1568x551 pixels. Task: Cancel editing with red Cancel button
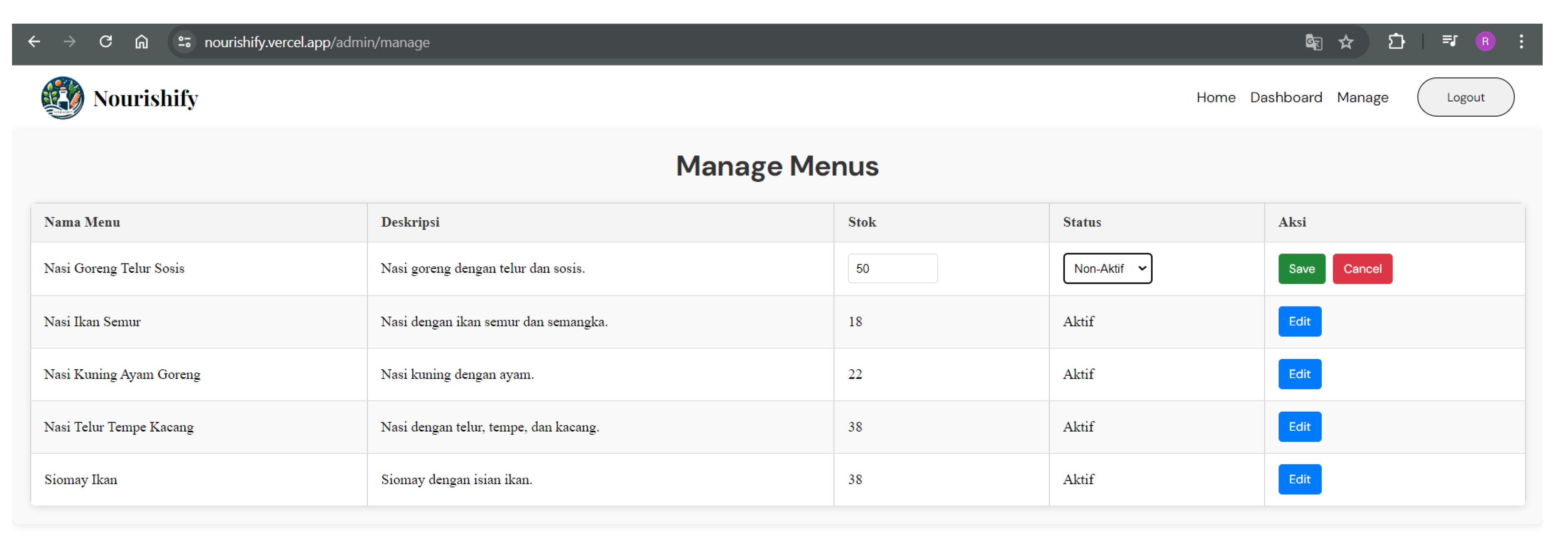coord(1362,269)
